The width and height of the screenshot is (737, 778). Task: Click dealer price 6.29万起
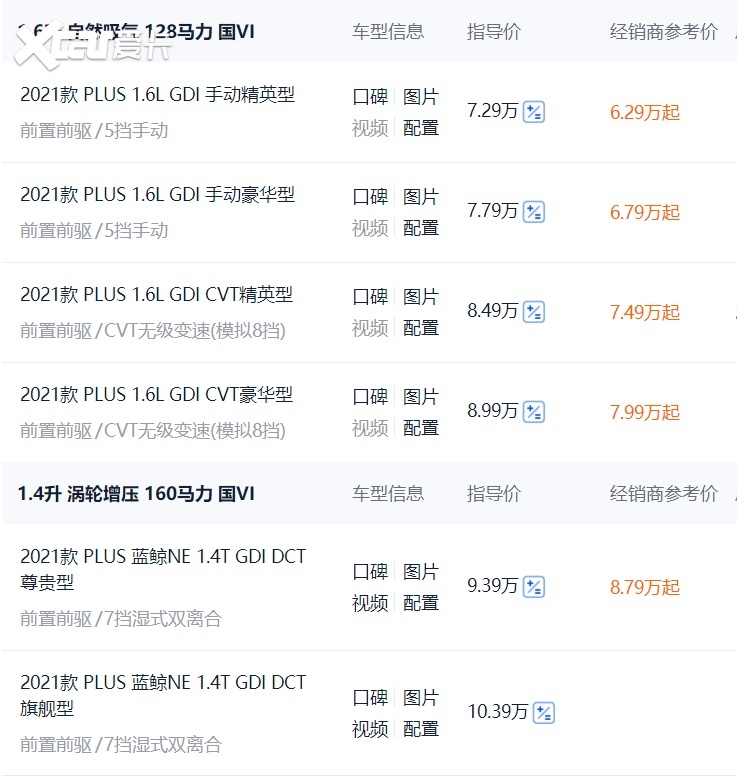click(645, 112)
